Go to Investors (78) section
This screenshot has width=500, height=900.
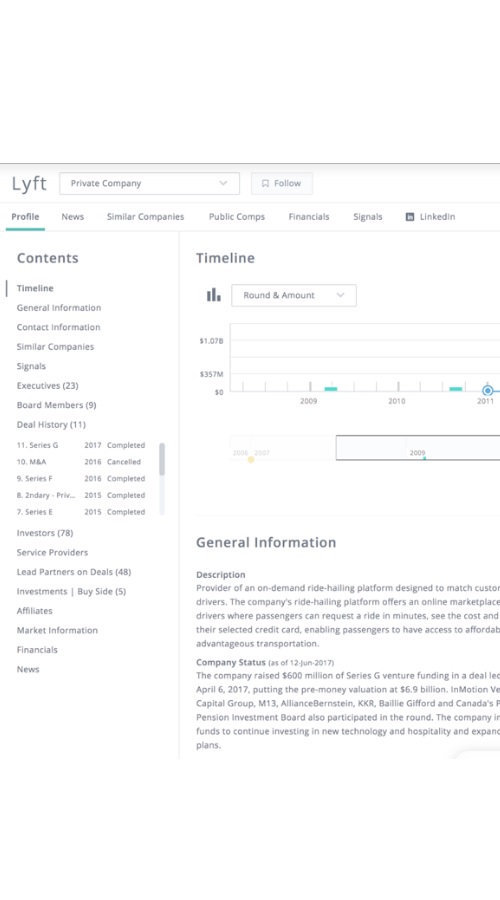click(x=45, y=533)
